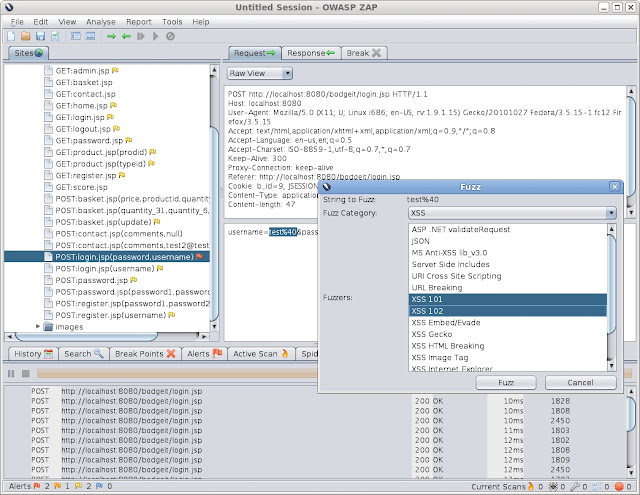This screenshot has height=495, width=640.
Task: Click the flag icon next to GET:admin.jsp
Action: point(115,70)
